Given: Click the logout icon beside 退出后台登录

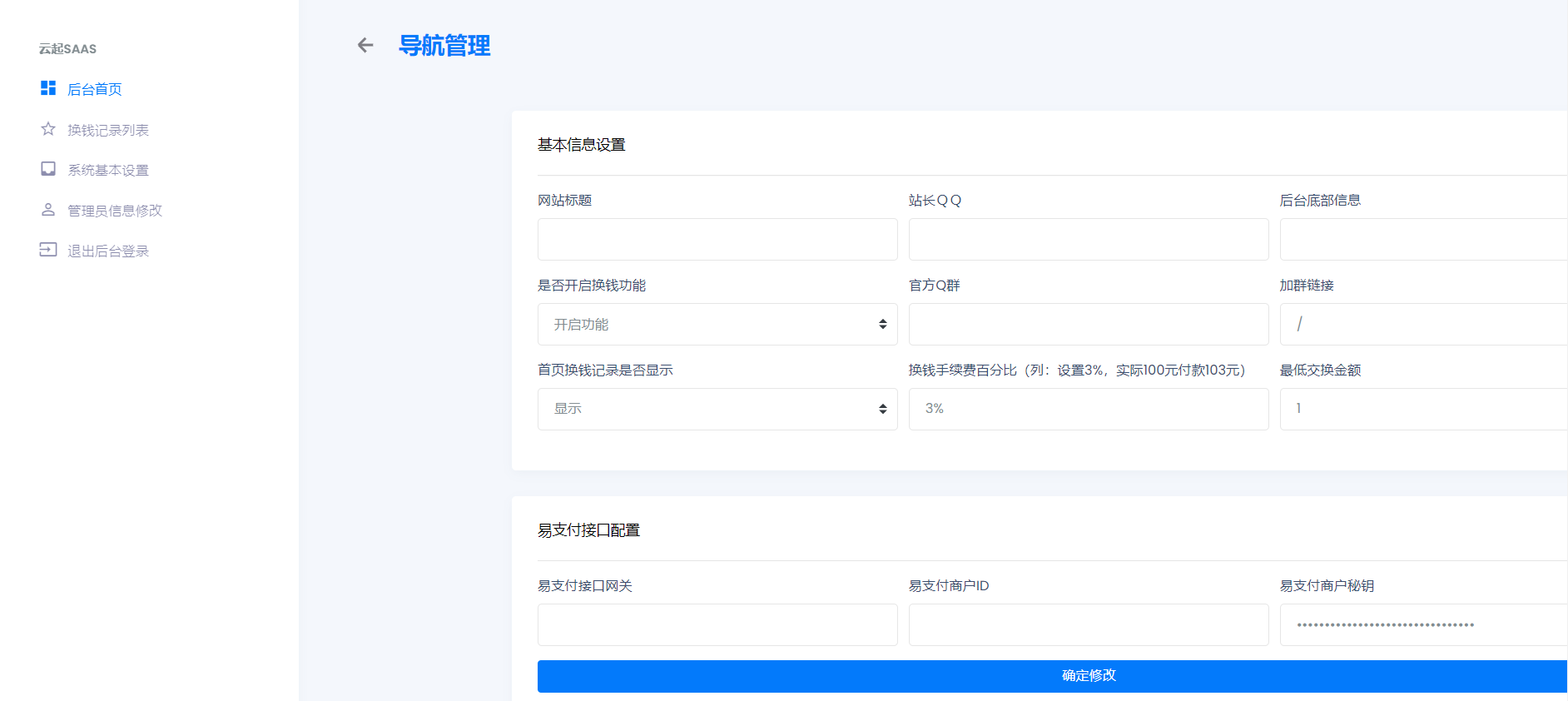Looking at the screenshot, I should (x=48, y=250).
